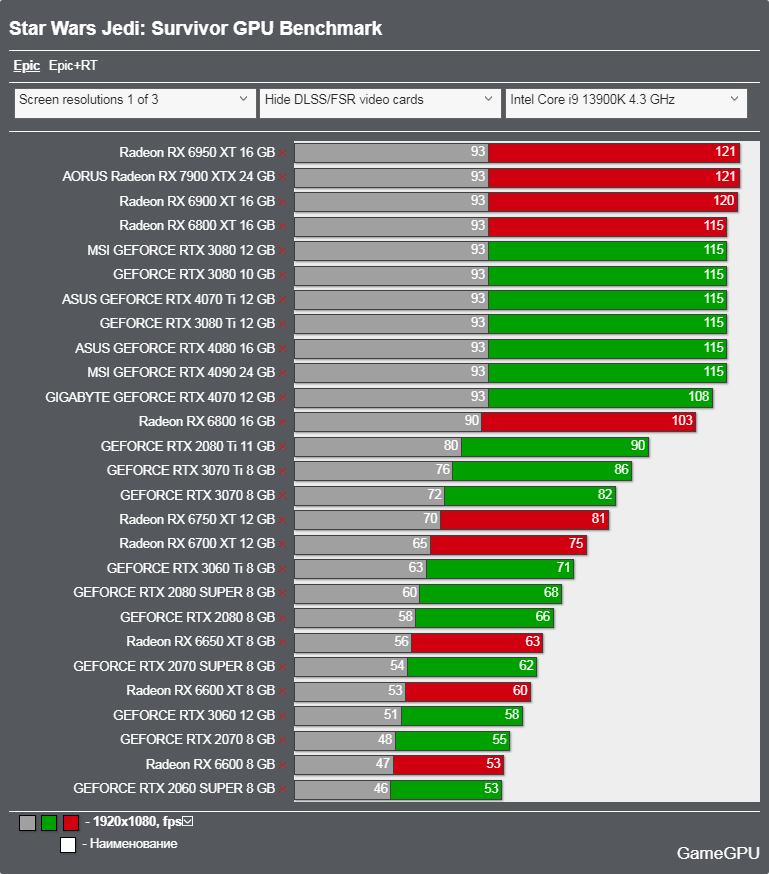Remove GEFORCE RTX 2080 SUPER 8 GB via red x
The width and height of the screenshot is (769, 874).
[x=283, y=594]
